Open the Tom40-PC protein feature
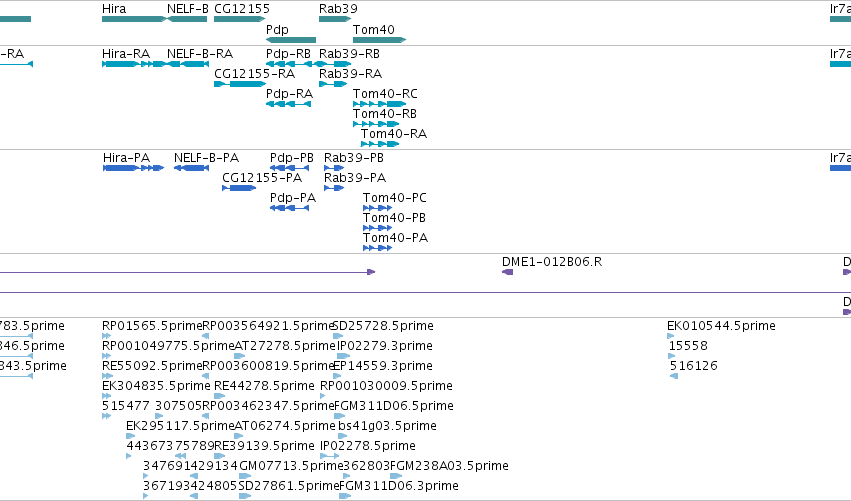The width and height of the screenshot is (851, 501). (x=377, y=208)
